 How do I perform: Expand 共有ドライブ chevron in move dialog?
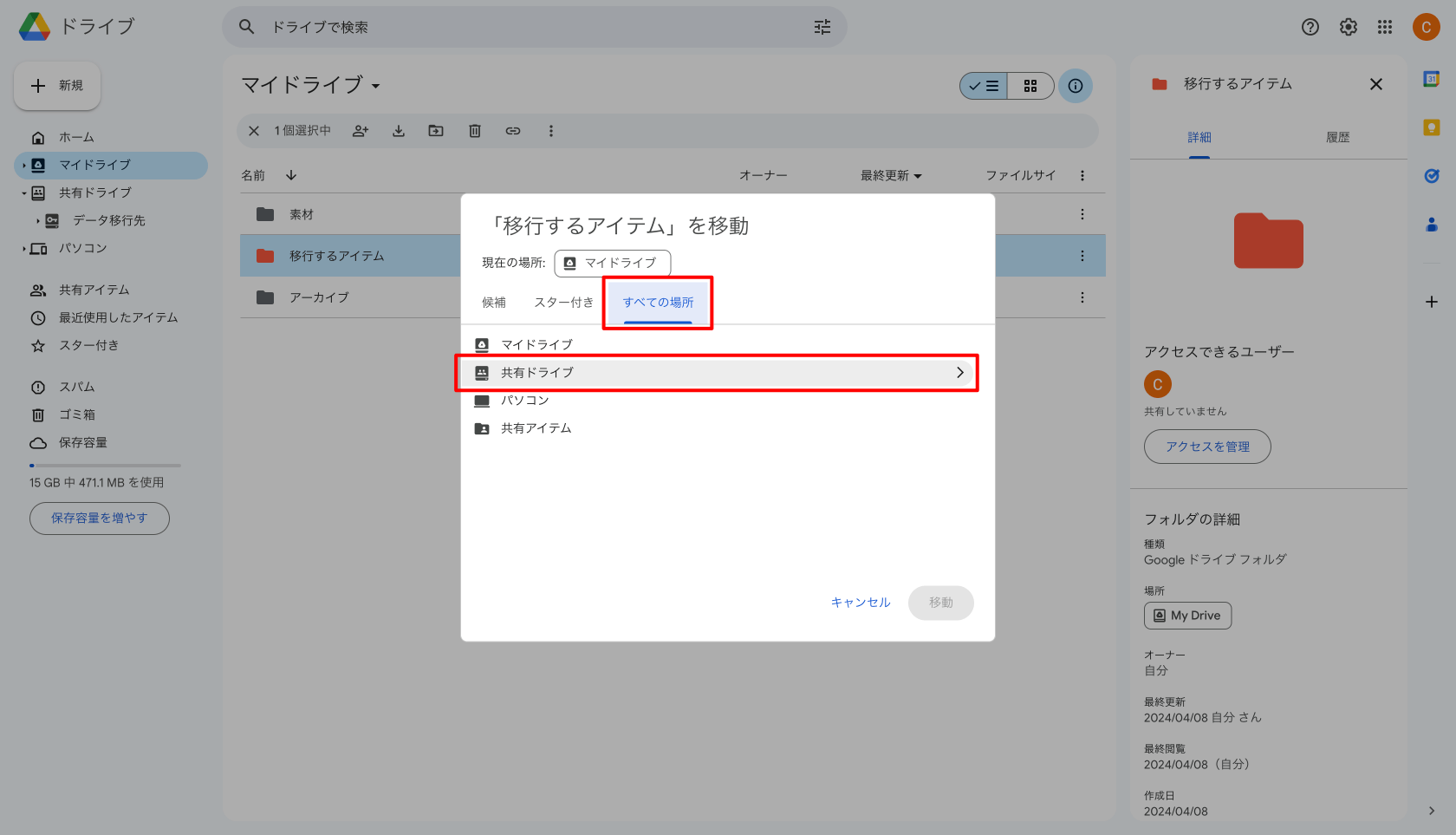coord(959,373)
